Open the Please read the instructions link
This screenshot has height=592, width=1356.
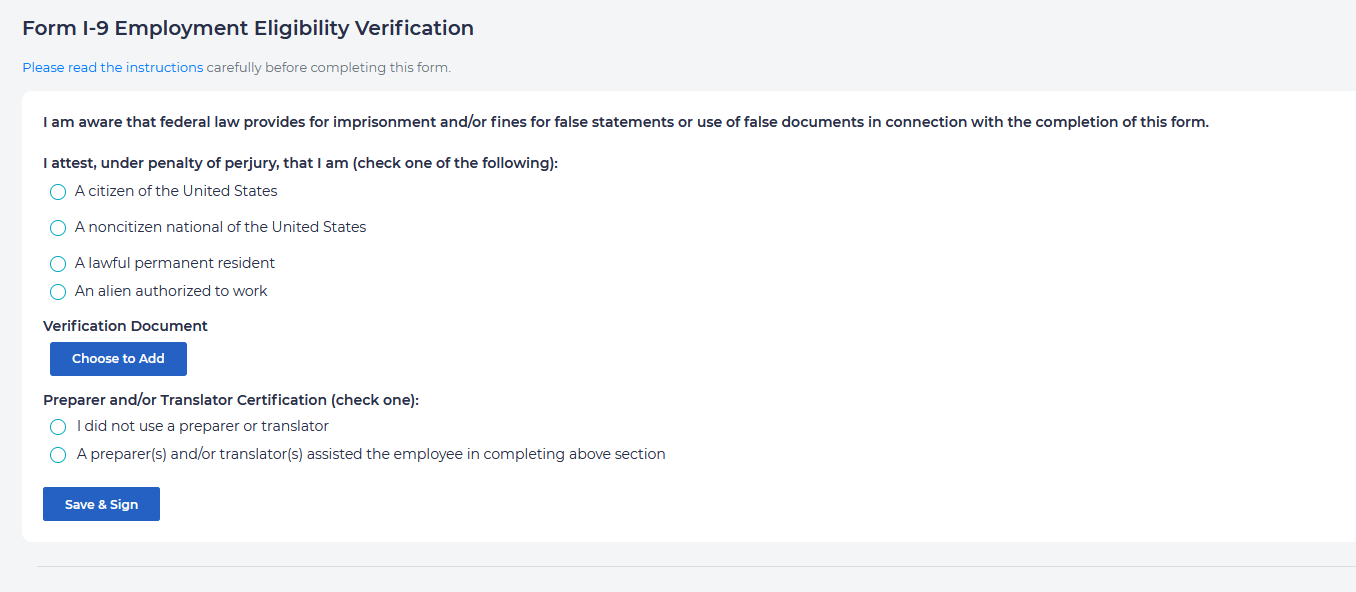[112, 68]
